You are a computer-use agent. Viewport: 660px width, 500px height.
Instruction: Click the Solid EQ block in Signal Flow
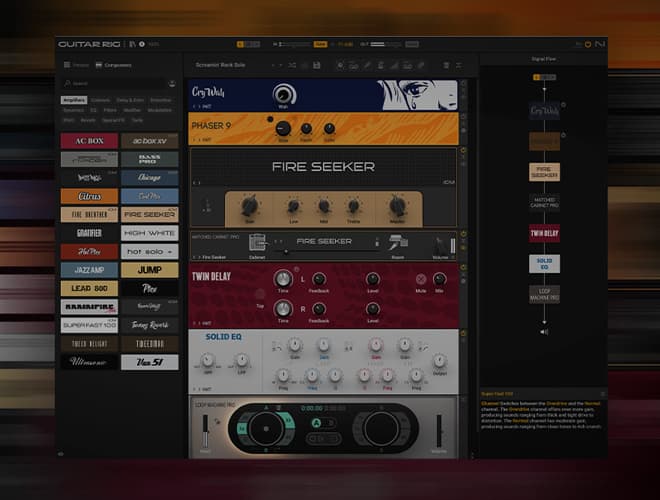544,264
